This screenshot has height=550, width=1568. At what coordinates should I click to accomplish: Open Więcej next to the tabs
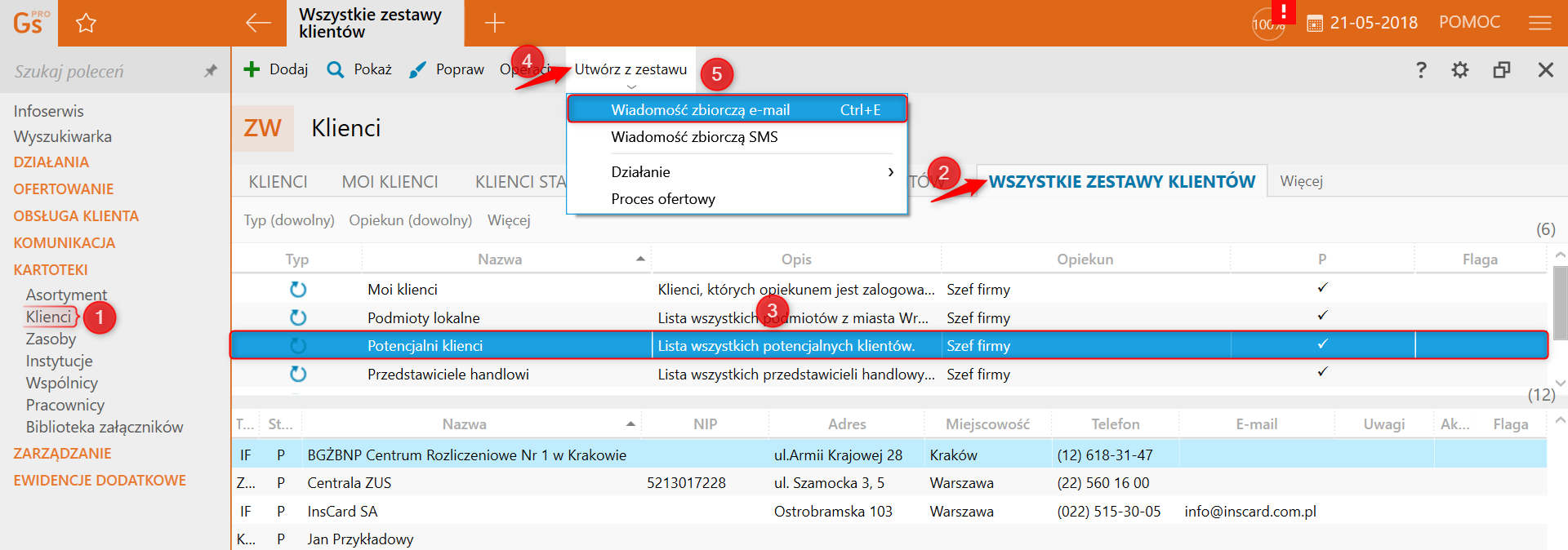(1301, 181)
